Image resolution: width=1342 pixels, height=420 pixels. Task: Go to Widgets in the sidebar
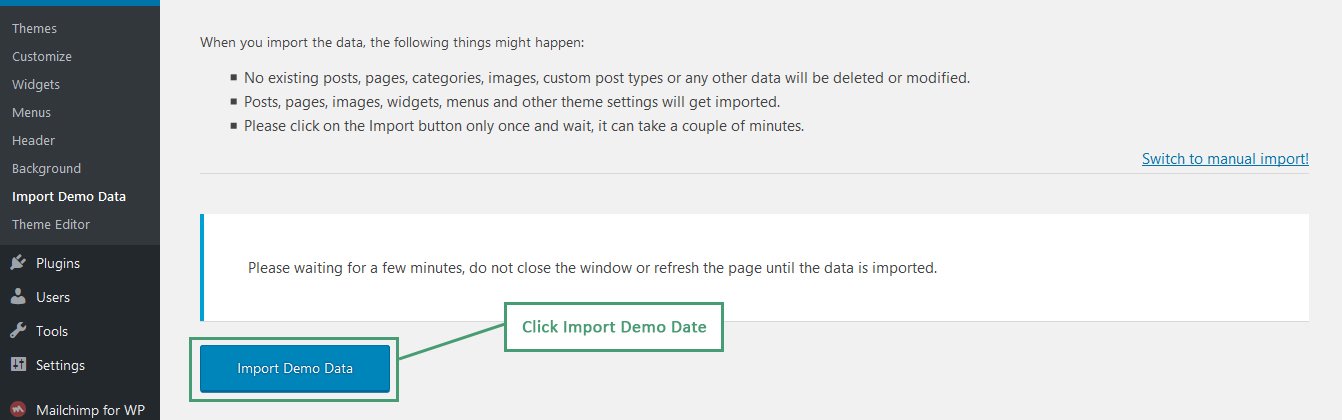click(x=36, y=84)
